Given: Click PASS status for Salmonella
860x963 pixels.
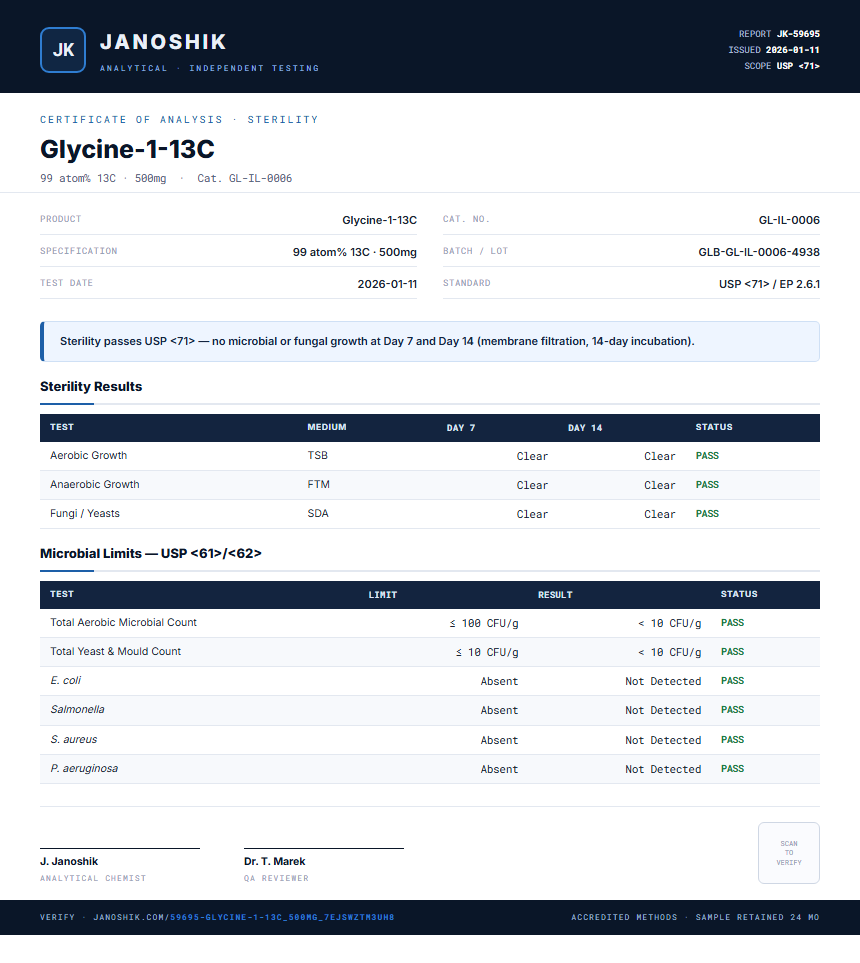Looking at the screenshot, I should (732, 709).
